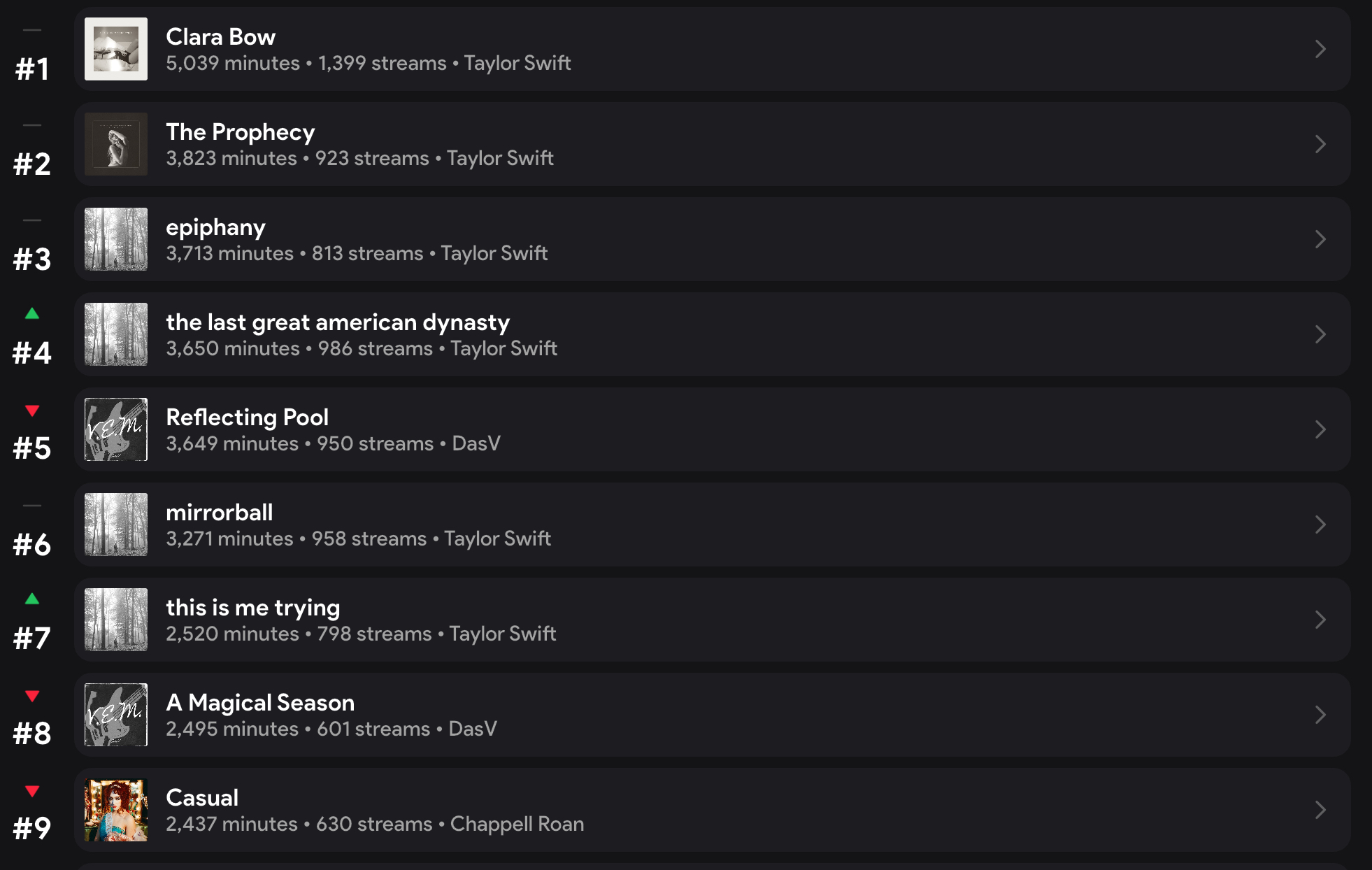
Task: Expand The Prophecy details arrow
Action: pyautogui.click(x=1320, y=144)
